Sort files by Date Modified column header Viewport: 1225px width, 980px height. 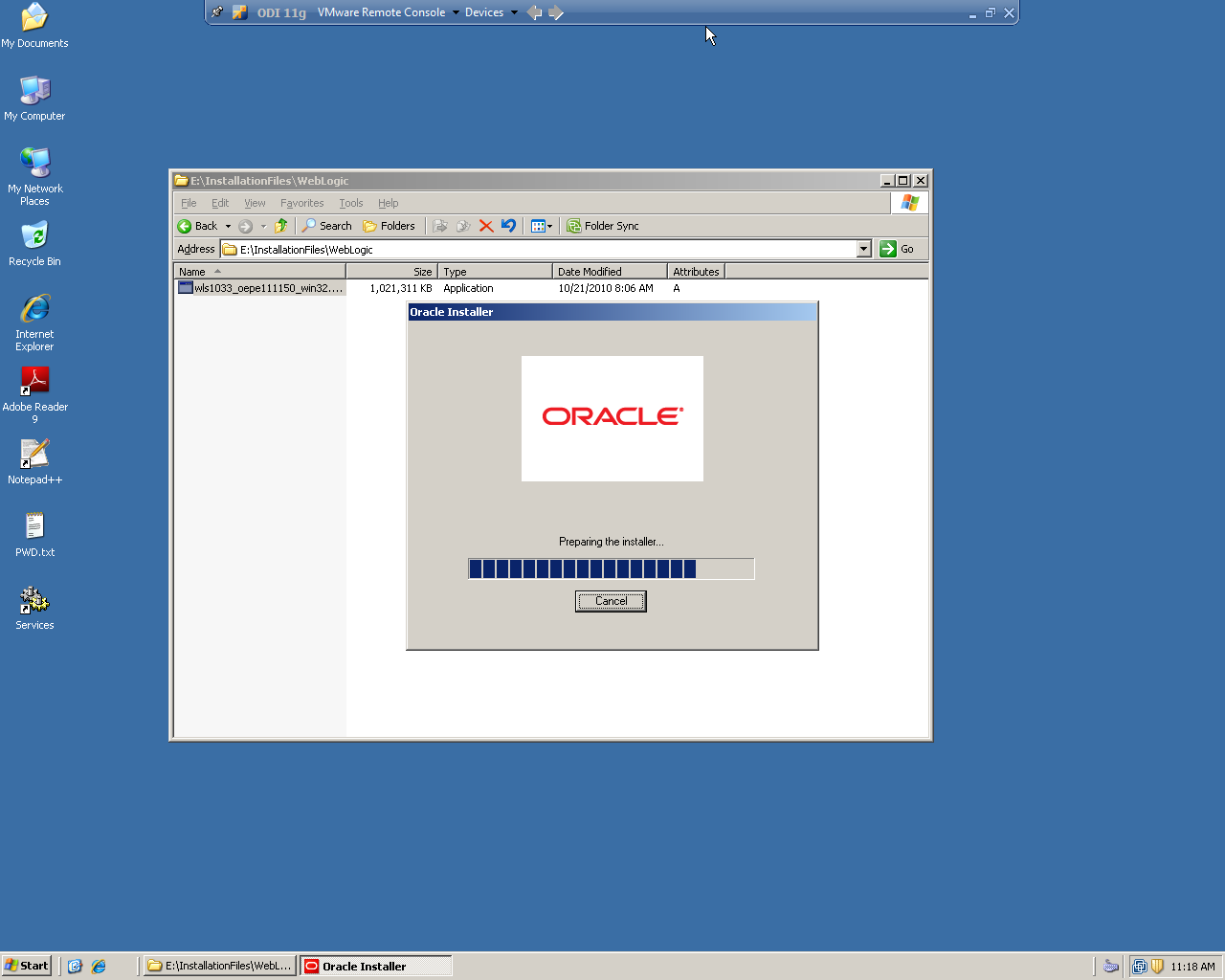click(610, 272)
